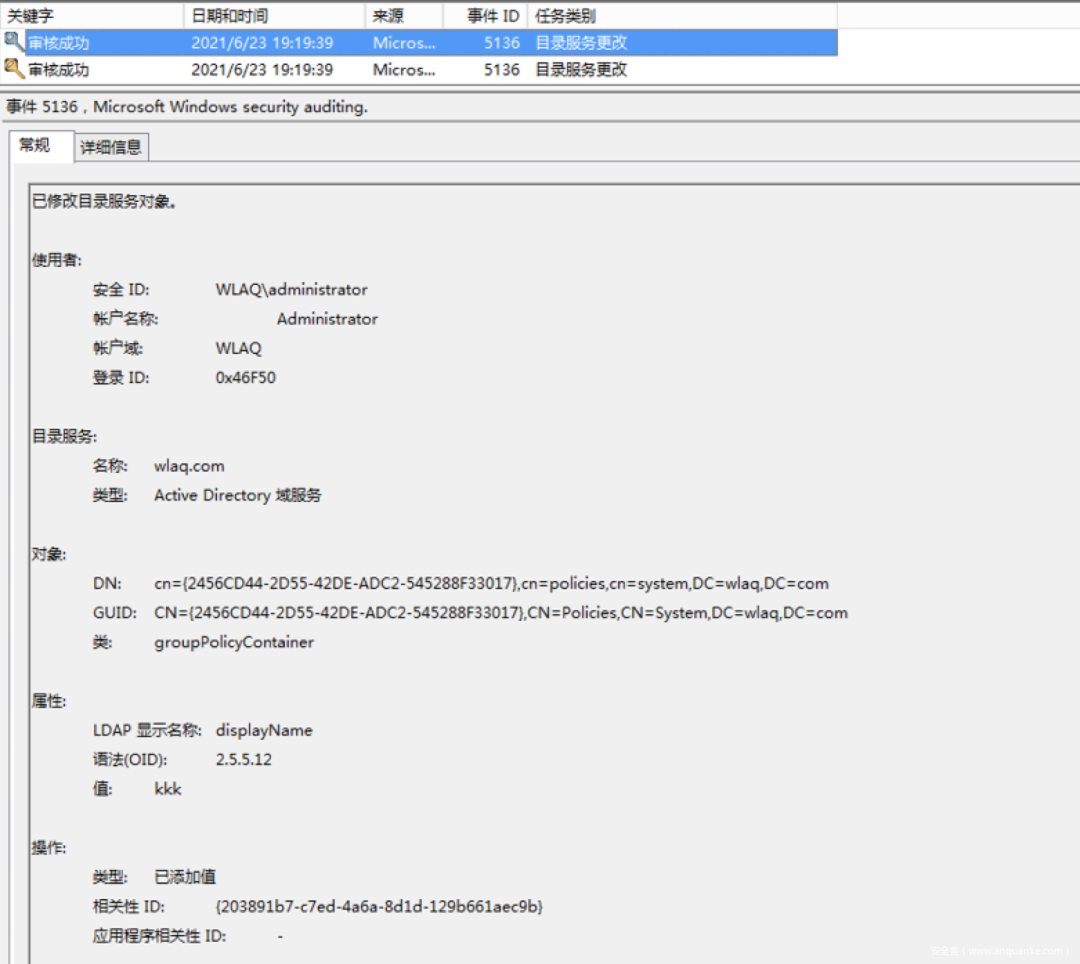Click the account domain value WLAQ
Screen dimensions: 1080x964
[x=238, y=348]
